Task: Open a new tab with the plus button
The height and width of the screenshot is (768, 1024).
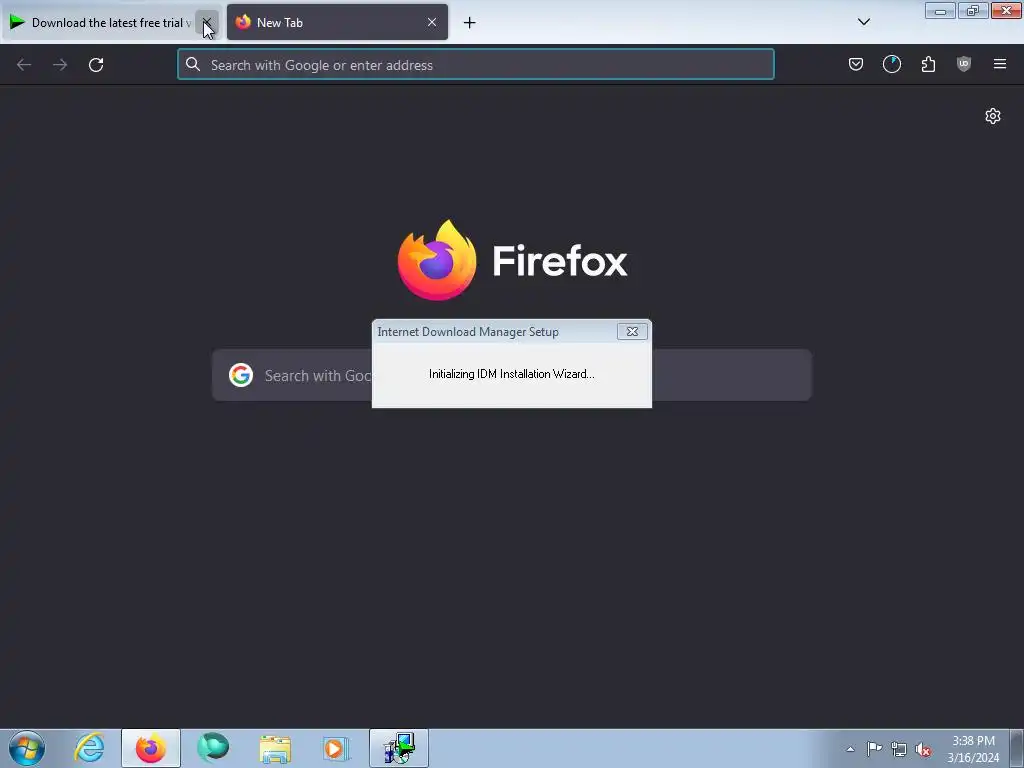Action: pyautogui.click(x=470, y=23)
